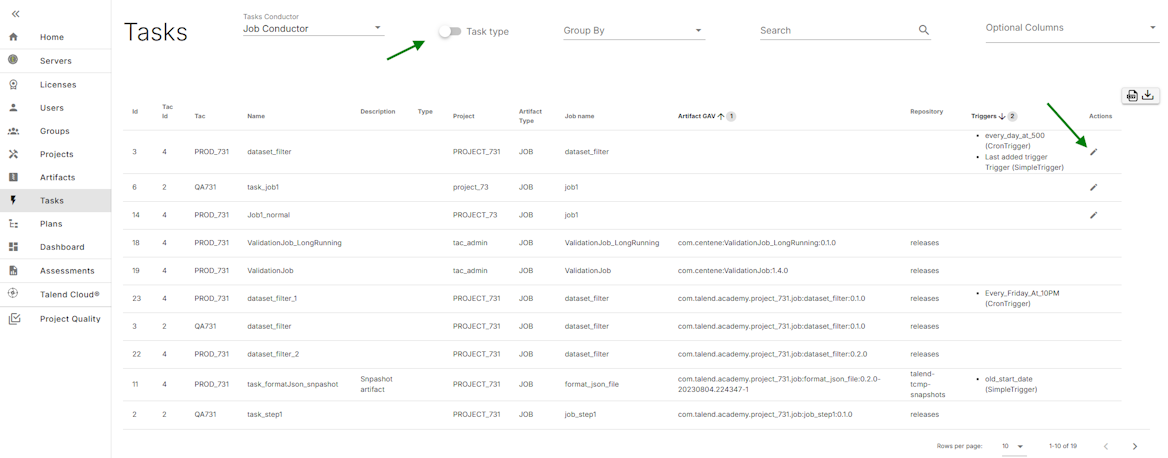Screen dimensions: 1168x458
Task: Toggle the Task type switch
Action: (x=450, y=31)
